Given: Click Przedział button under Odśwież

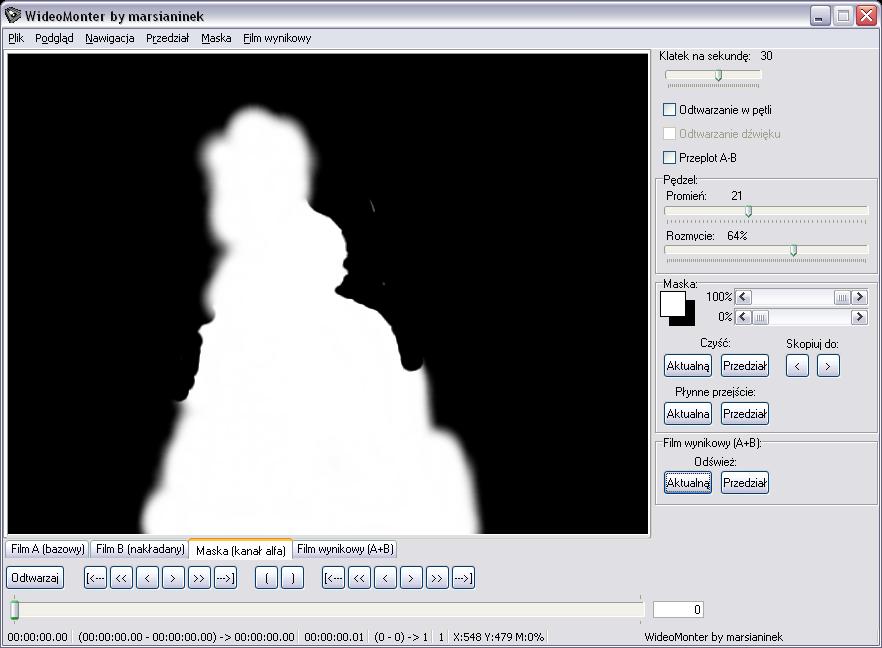Looking at the screenshot, I should pyautogui.click(x=745, y=483).
